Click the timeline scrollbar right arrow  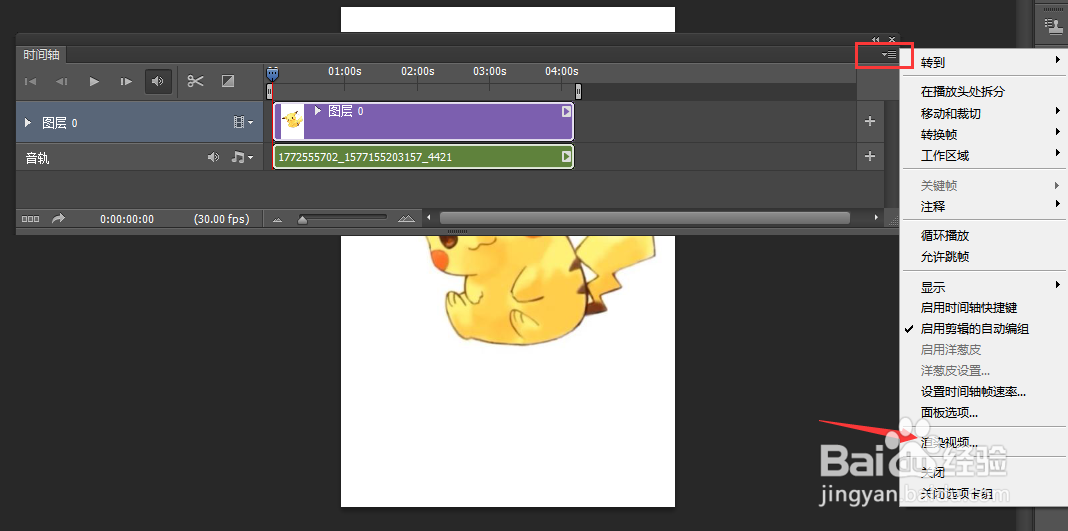tap(876, 218)
